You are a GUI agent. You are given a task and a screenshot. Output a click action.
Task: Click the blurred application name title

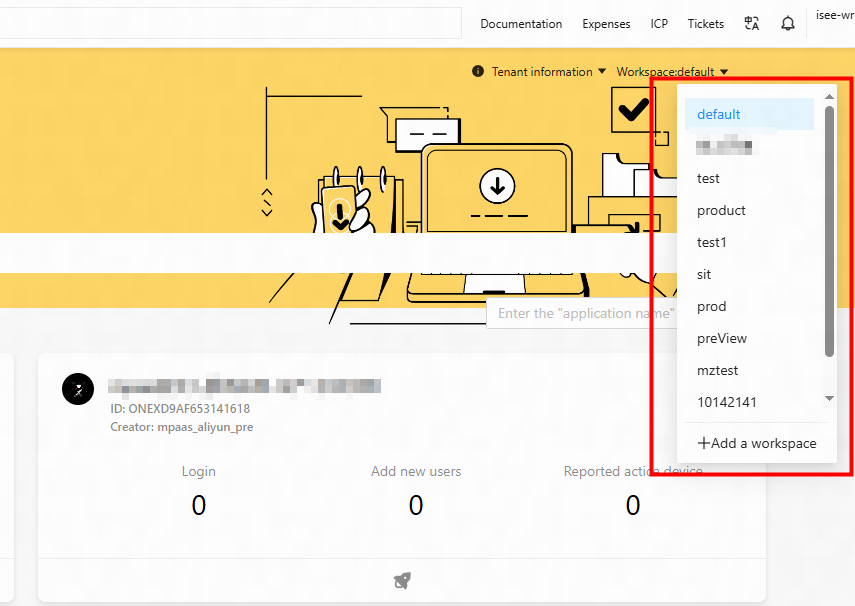click(x=244, y=386)
